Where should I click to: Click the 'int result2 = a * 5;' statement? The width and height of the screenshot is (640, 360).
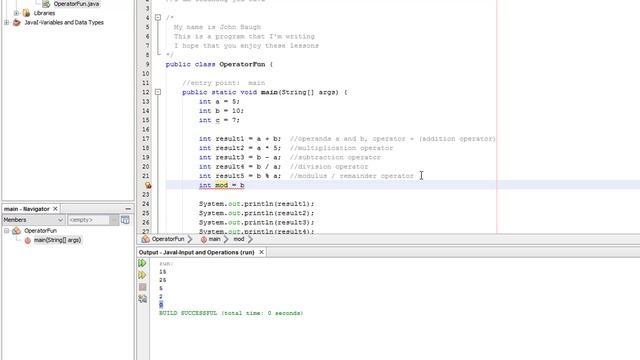240,148
